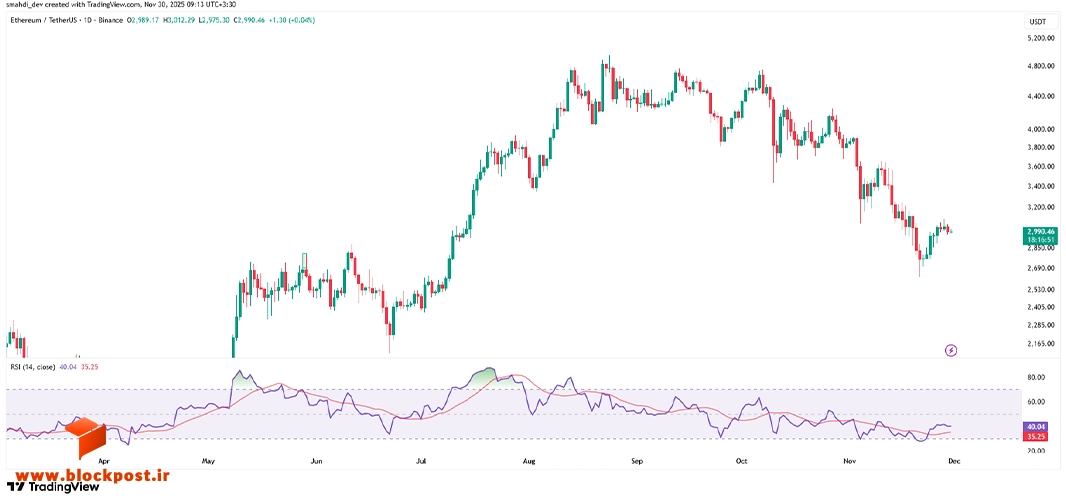Click the Oct label on the time axis
Screen dimensions: 1066x500
742,461
